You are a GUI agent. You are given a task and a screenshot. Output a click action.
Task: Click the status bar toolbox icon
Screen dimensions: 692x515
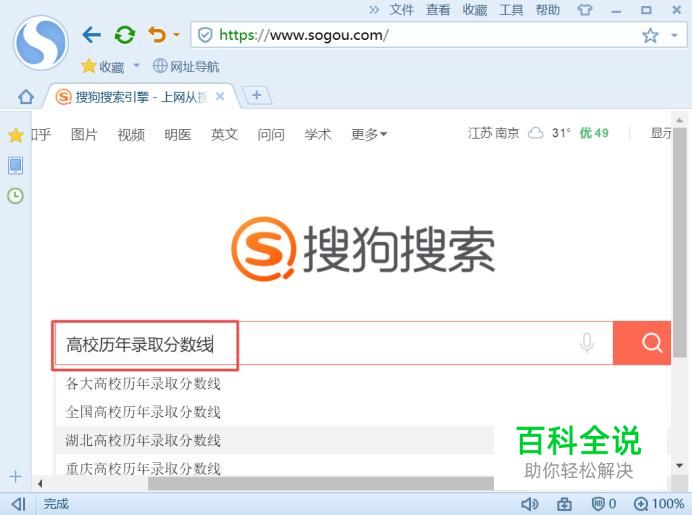pyautogui.click(x=564, y=504)
